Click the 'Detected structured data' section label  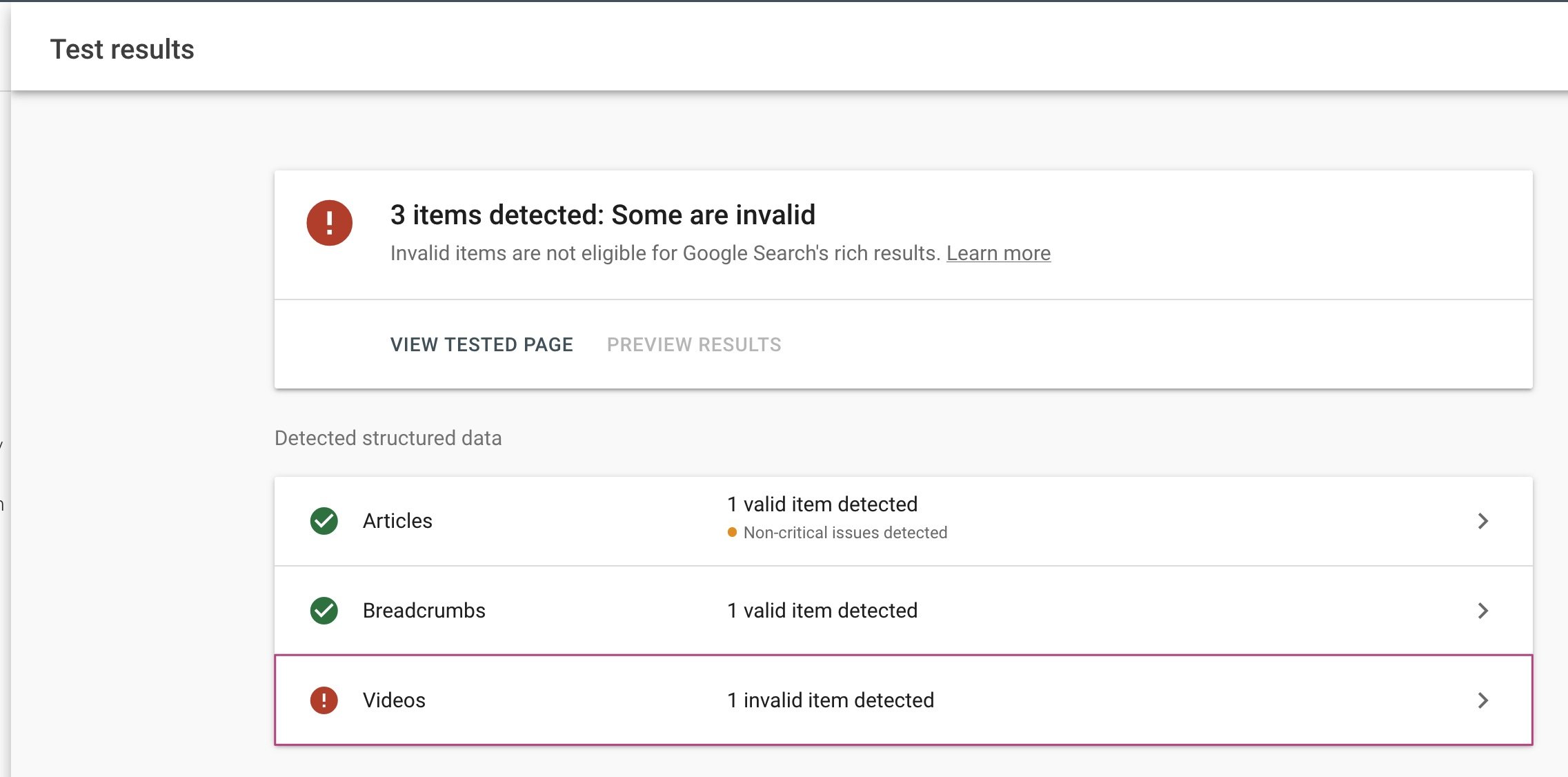click(x=388, y=438)
